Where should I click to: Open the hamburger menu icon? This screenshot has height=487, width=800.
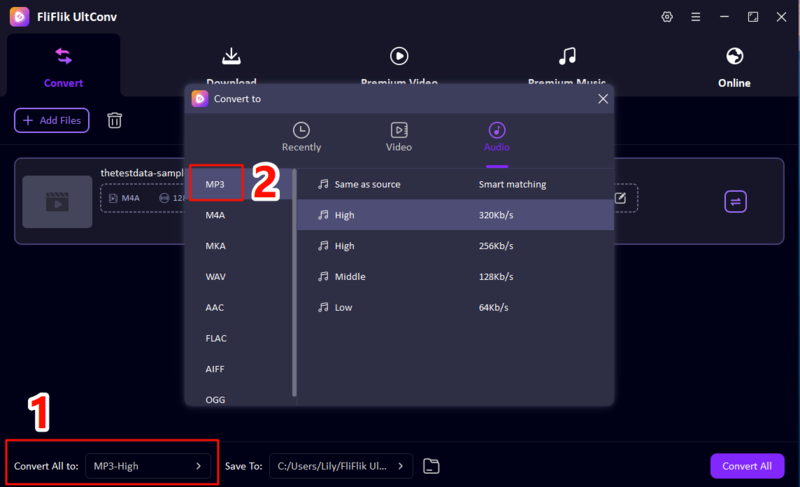coord(696,17)
